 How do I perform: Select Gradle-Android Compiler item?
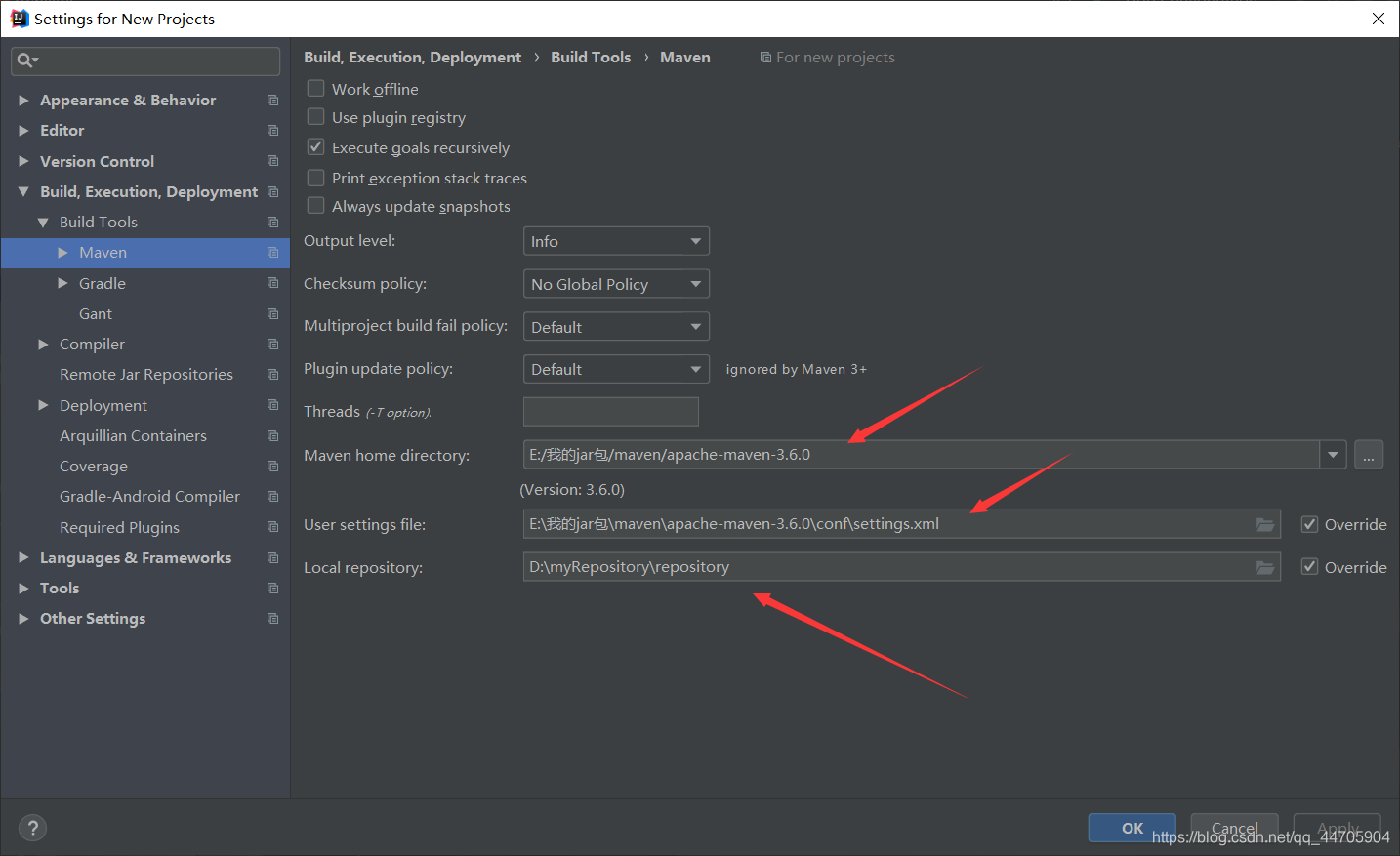coord(149,497)
